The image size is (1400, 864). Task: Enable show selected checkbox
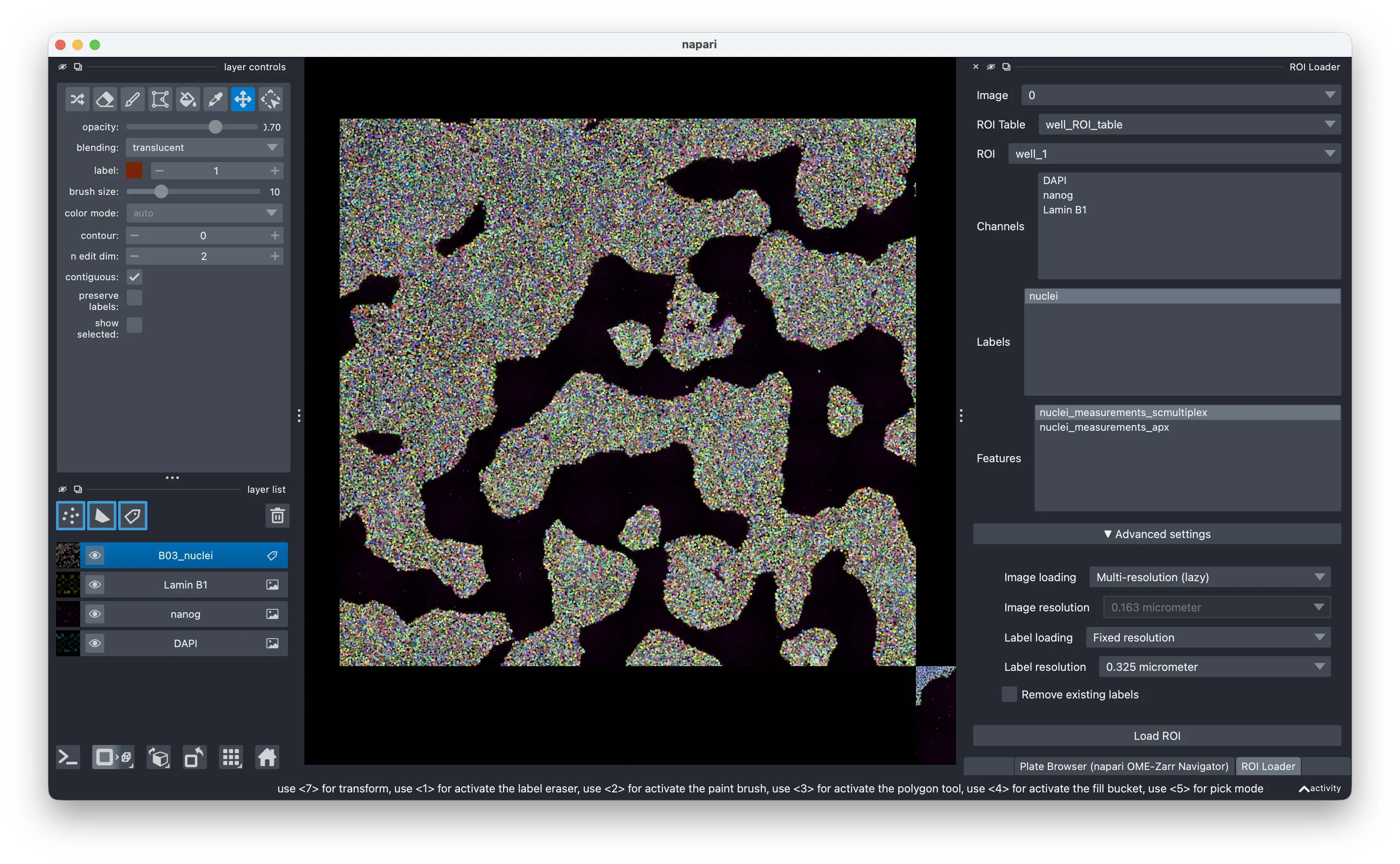tap(134, 325)
